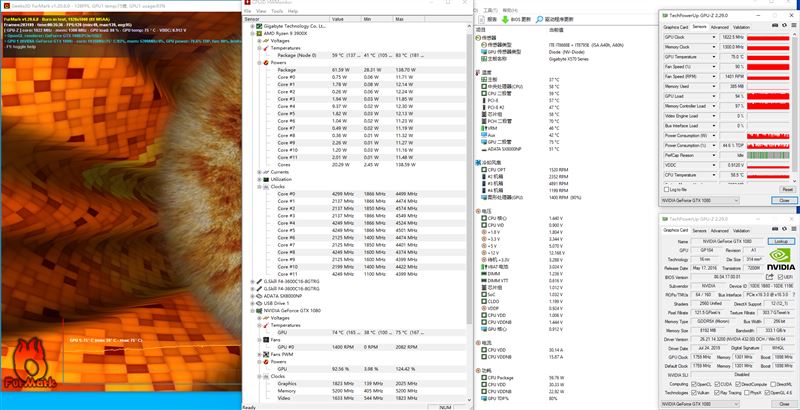Toggle the Log to file checkbox in GPU-Z
Image resolution: width=800 pixels, height=410 pixels.
pyautogui.click(x=665, y=189)
